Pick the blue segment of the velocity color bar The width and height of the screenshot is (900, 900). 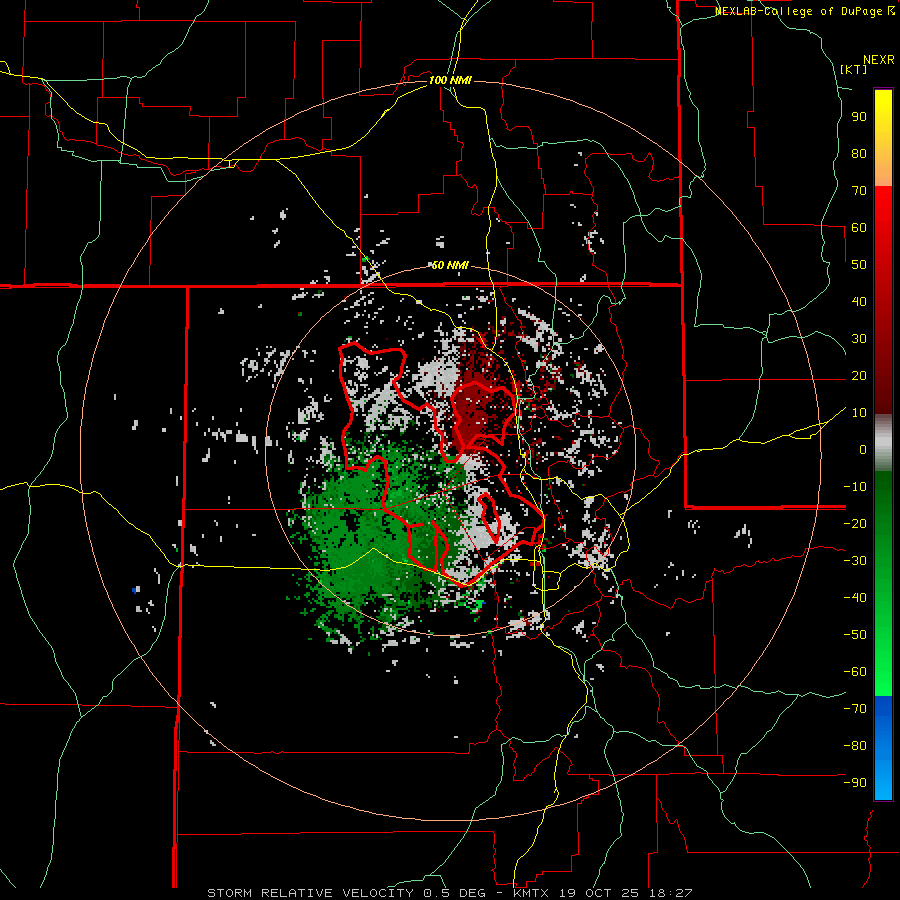(x=883, y=748)
